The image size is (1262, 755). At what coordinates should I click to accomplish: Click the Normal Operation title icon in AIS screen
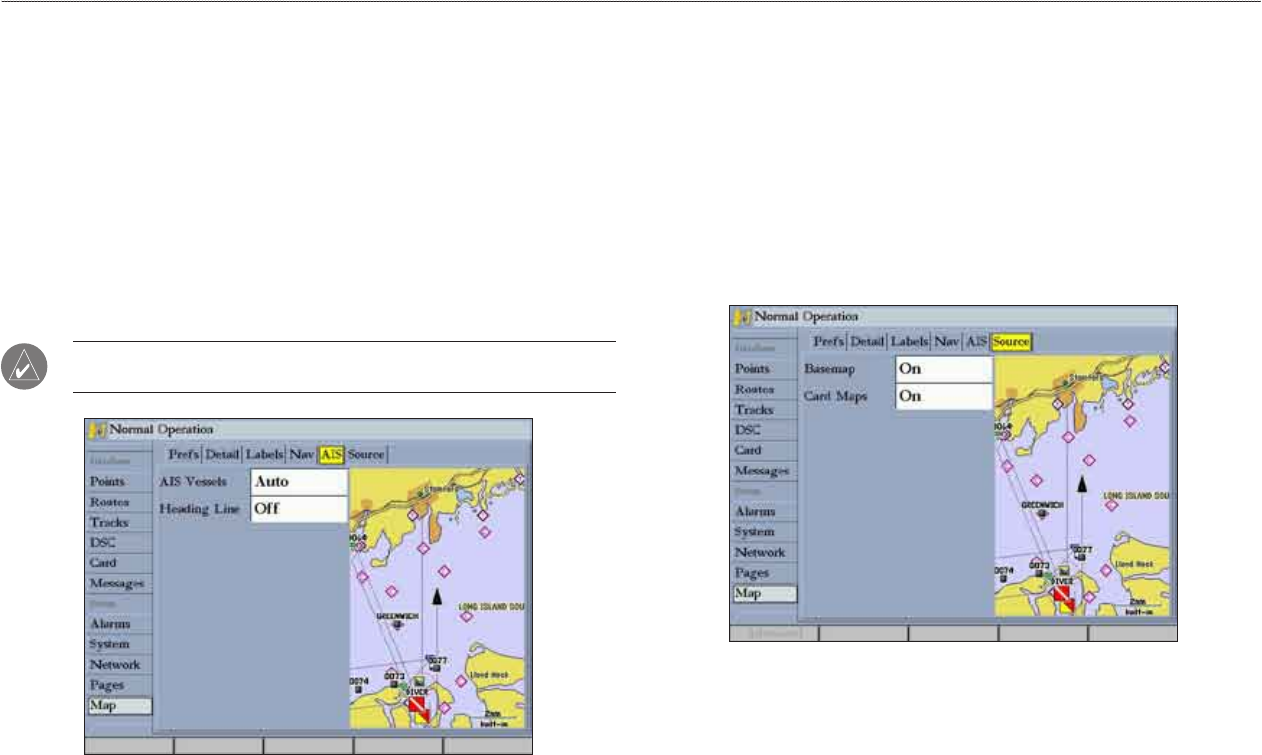(97, 429)
